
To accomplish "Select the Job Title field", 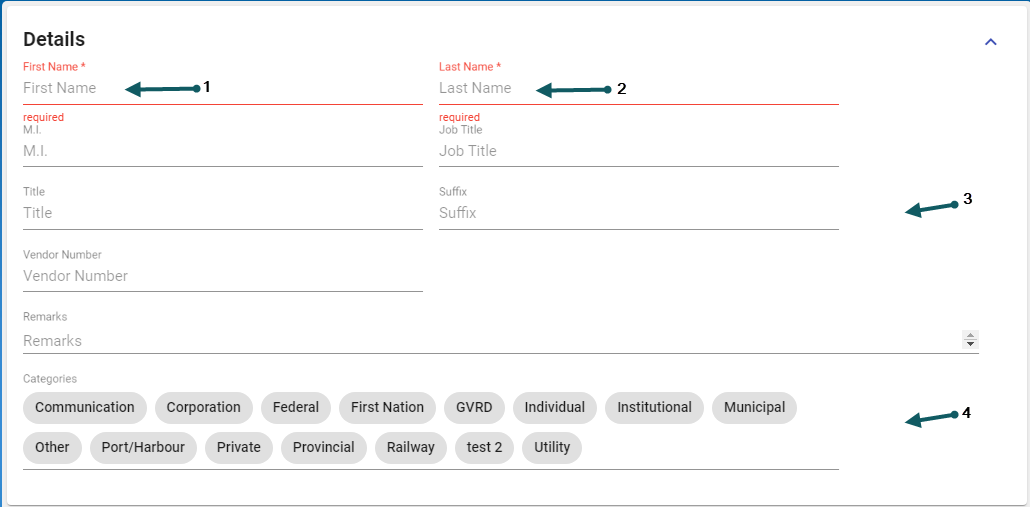I will 638,151.
